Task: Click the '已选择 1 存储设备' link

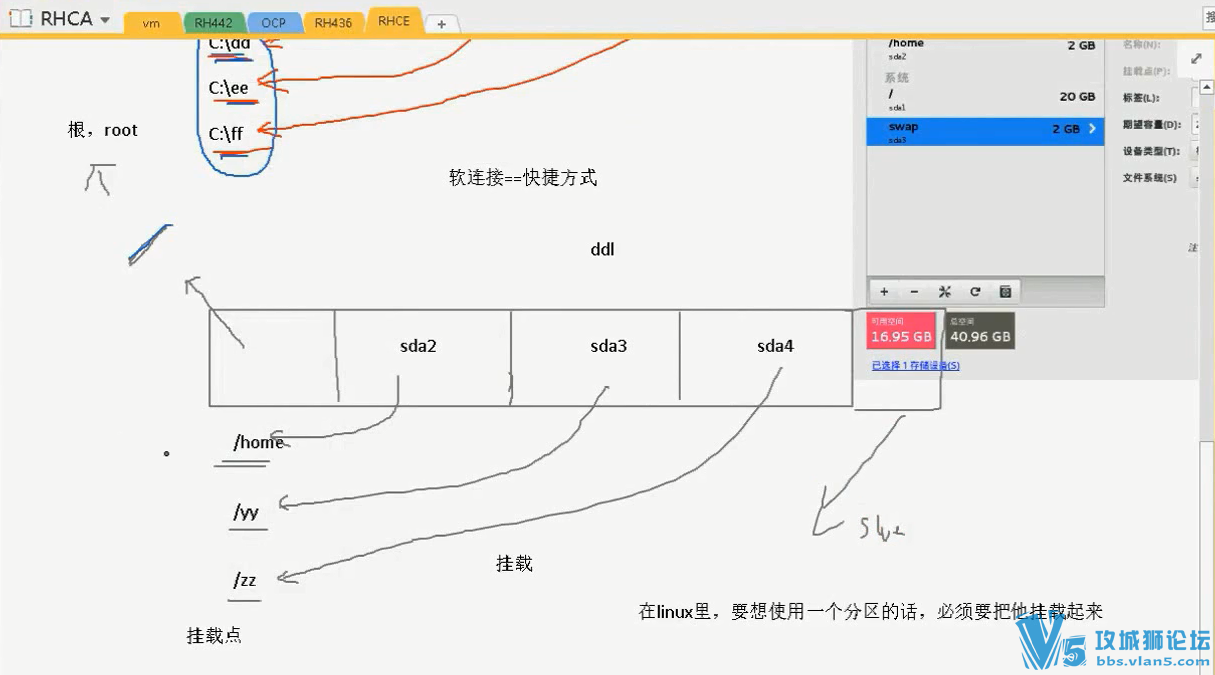Action: click(x=915, y=366)
